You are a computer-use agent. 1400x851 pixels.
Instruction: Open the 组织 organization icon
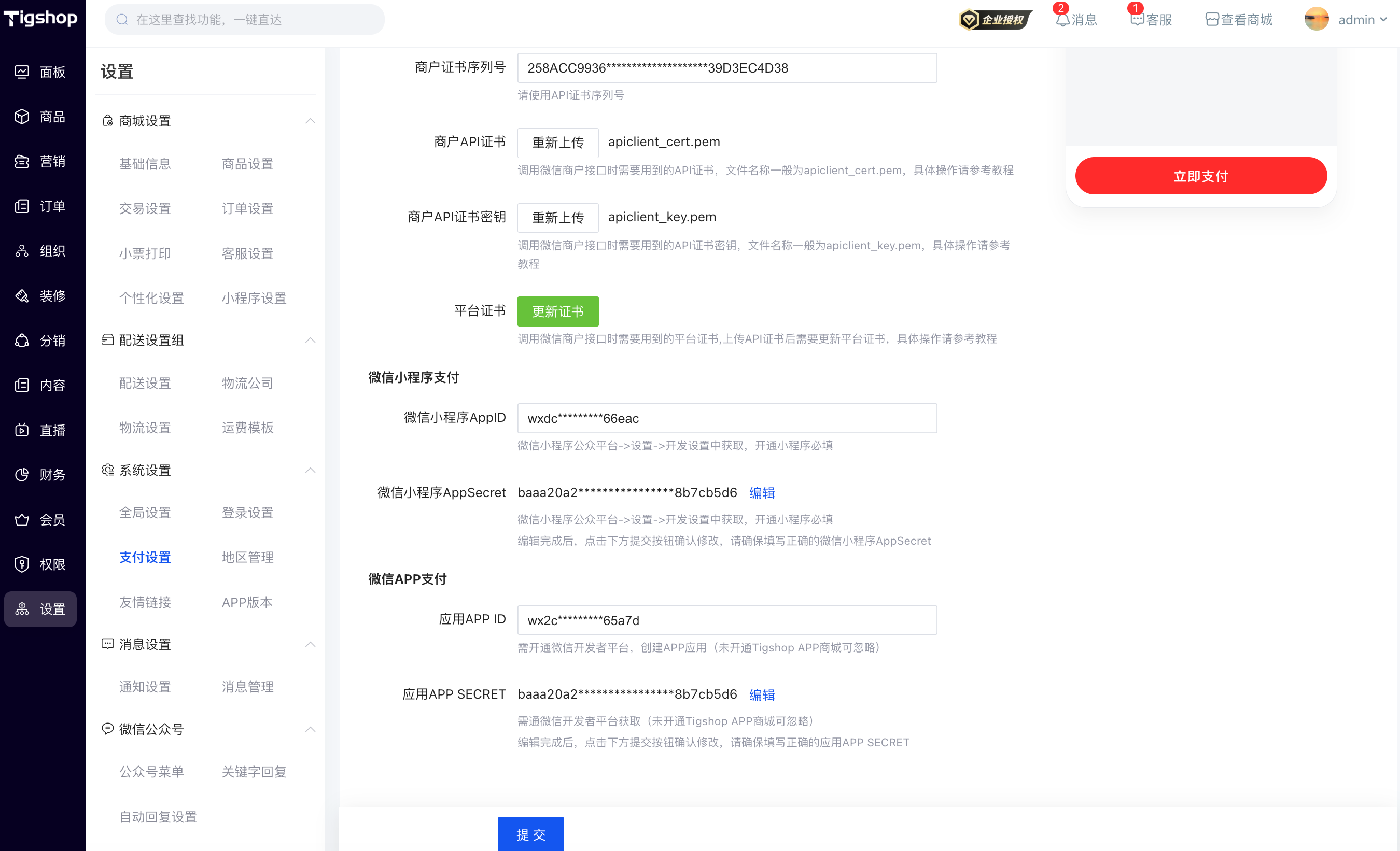coord(22,251)
